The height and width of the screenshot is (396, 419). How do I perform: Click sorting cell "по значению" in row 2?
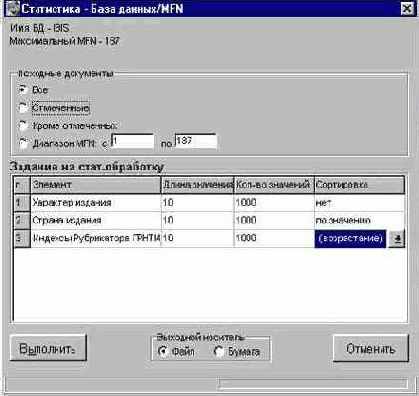[x=360, y=220]
